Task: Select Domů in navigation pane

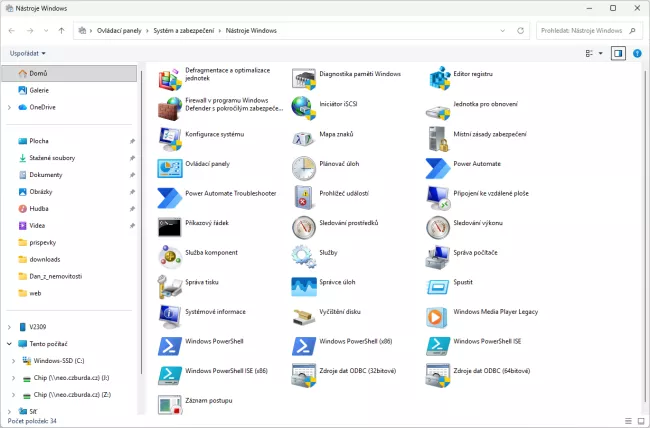Action: (69, 73)
